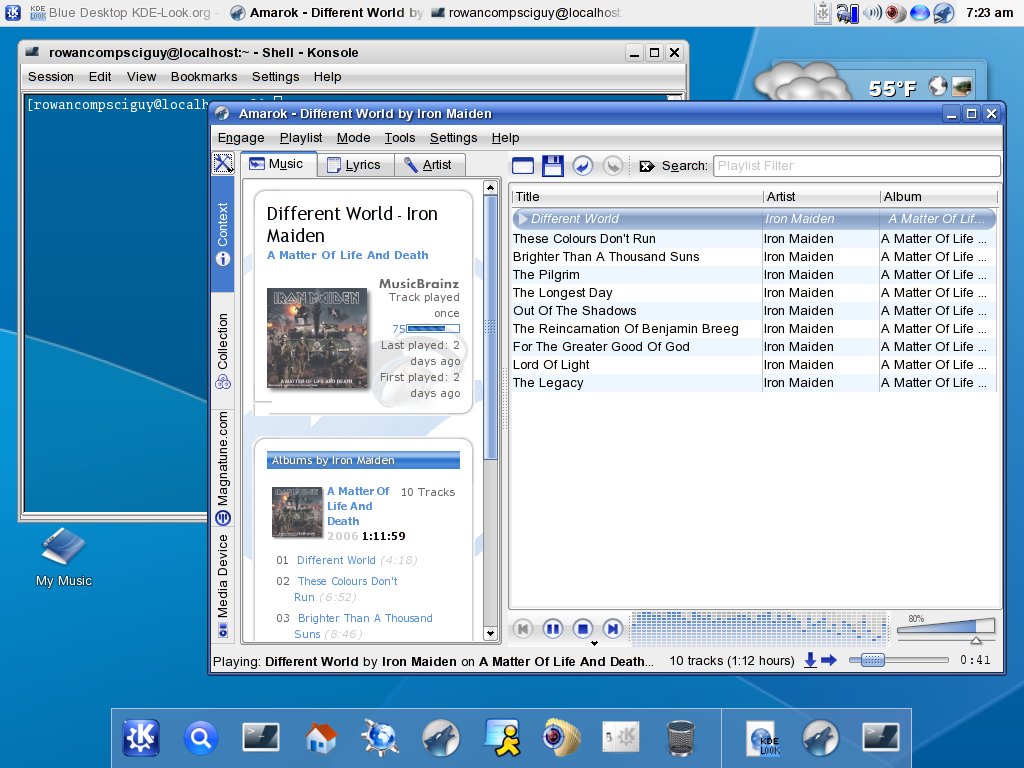Screen dimensions: 1024x768
Task: Open the My Music desktop icon
Action: [63, 557]
